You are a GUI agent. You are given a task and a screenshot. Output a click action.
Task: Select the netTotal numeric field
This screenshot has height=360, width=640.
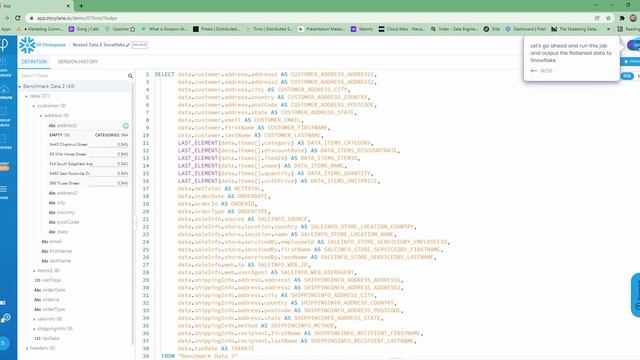coord(48,280)
